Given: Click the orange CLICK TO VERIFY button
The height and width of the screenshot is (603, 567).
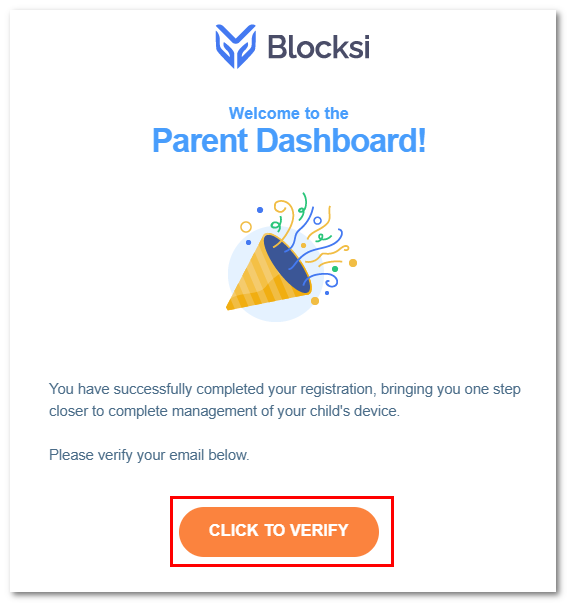Looking at the screenshot, I should point(279,531).
